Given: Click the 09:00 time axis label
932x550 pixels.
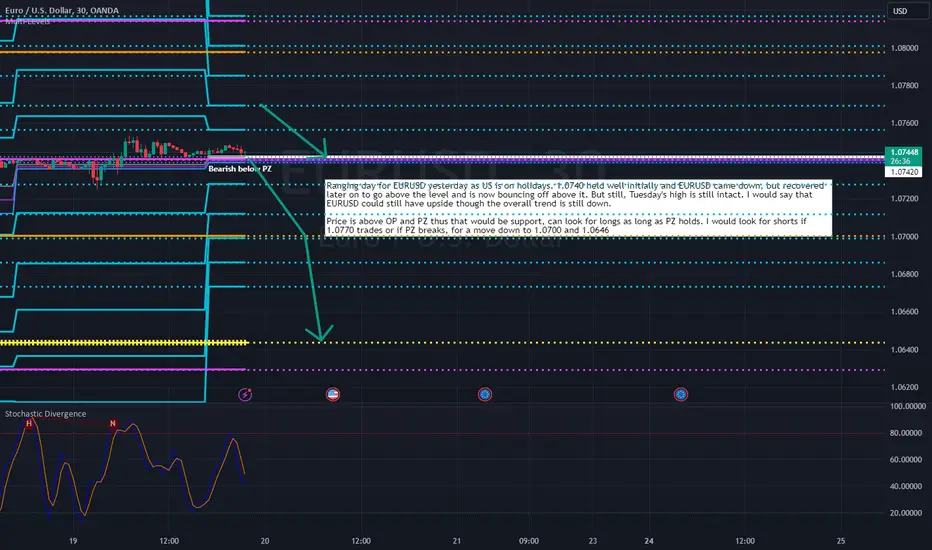Looking at the screenshot, I should coord(528,541).
